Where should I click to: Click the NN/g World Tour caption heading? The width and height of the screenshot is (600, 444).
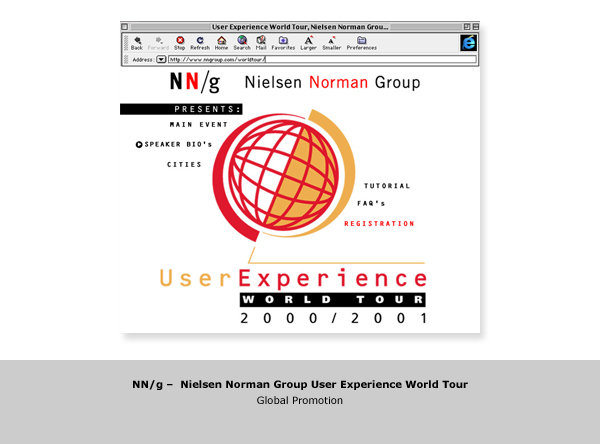[300, 384]
